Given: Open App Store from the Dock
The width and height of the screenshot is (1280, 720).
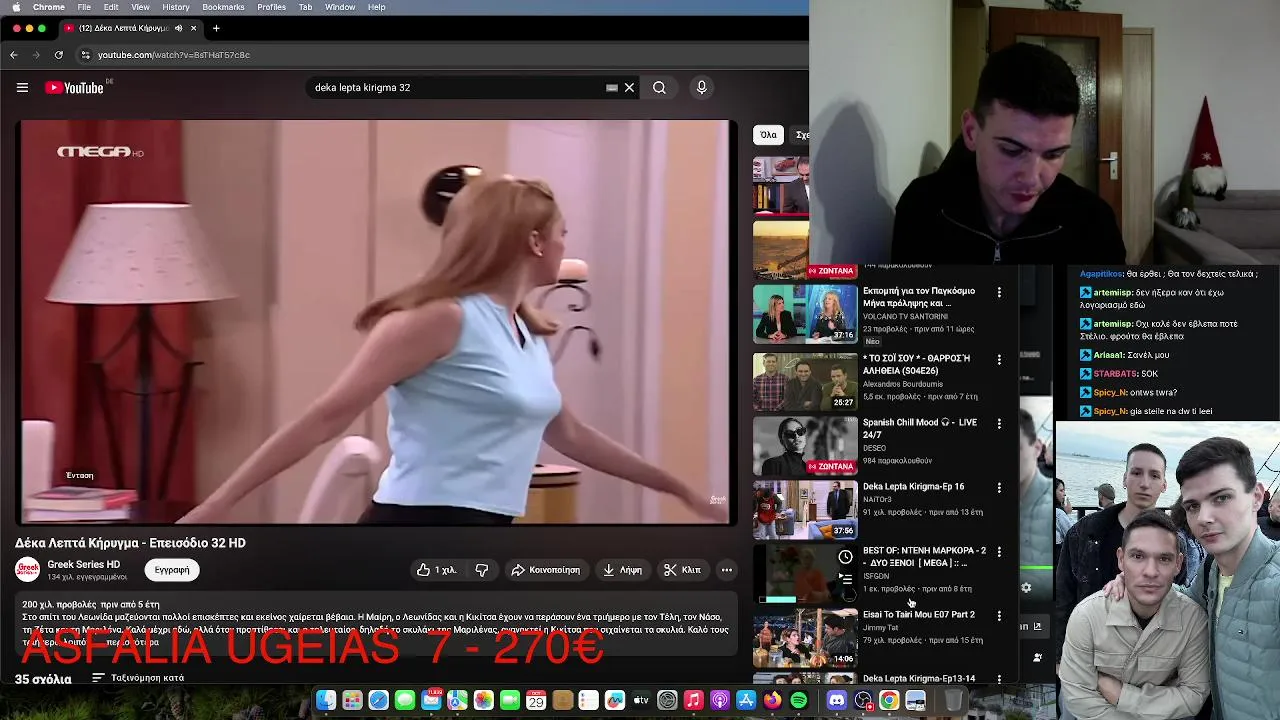Looking at the screenshot, I should pos(746,700).
